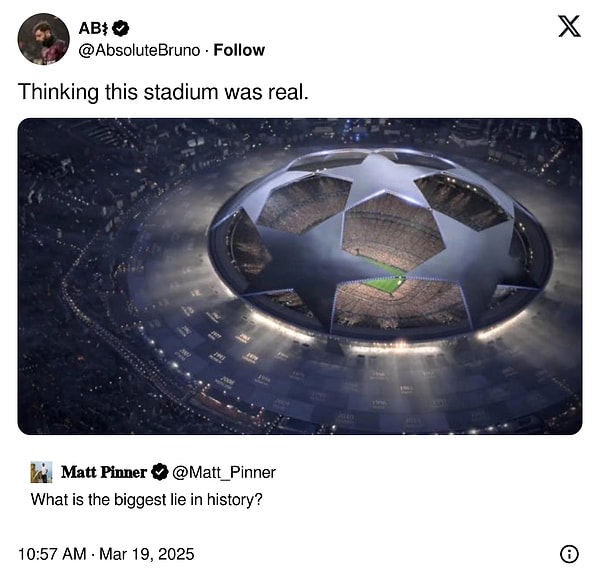
Task: Open the @Matt_Pinner handle link
Action: (x=224, y=472)
